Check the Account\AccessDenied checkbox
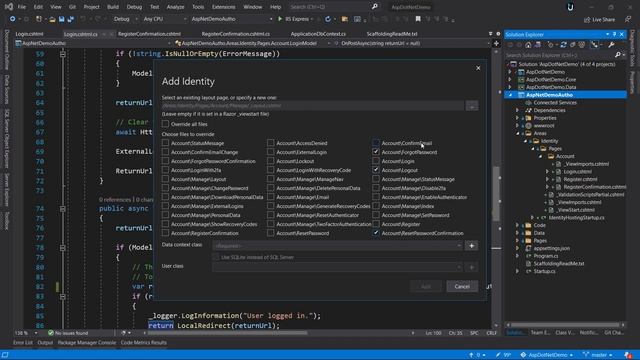The image size is (640, 360). click(x=271, y=143)
